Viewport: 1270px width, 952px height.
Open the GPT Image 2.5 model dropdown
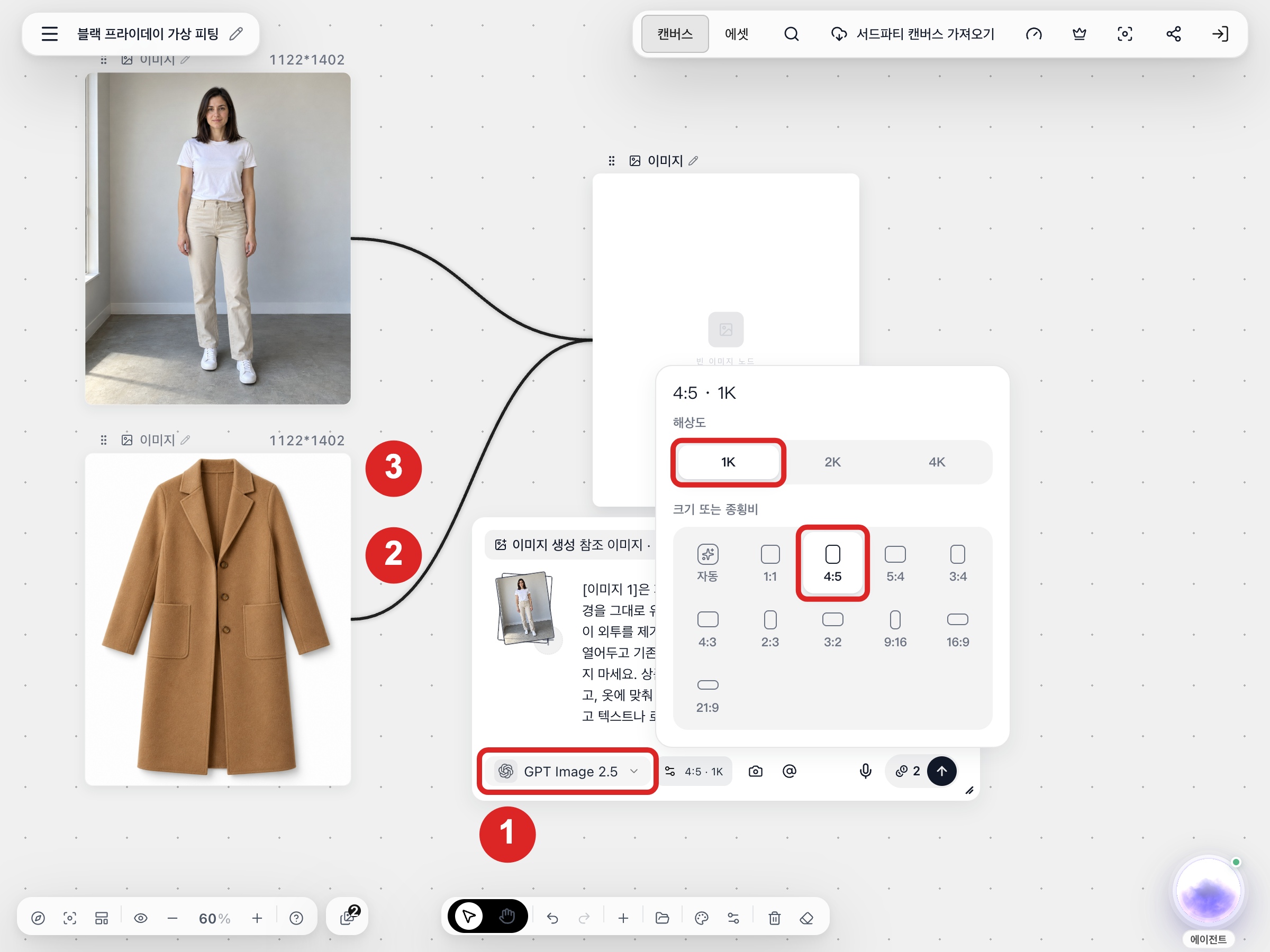tap(567, 771)
